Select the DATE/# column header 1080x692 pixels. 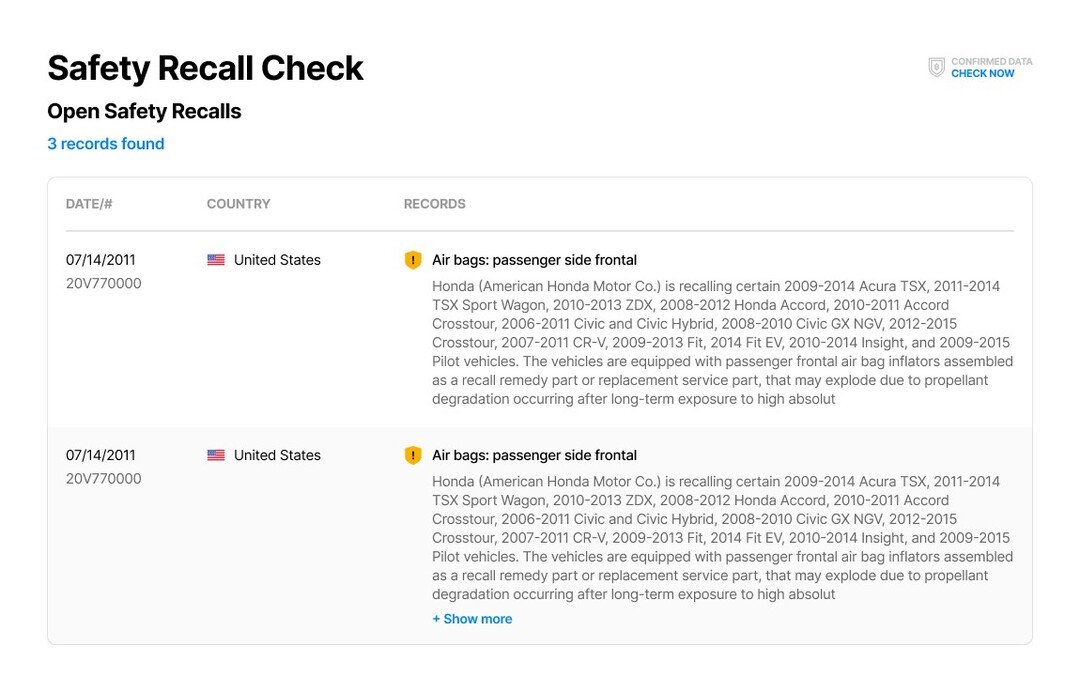tap(88, 204)
